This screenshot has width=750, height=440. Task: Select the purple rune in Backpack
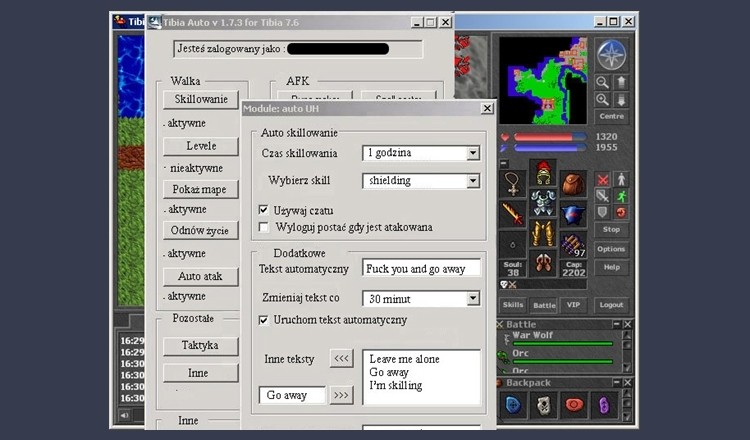pos(604,405)
